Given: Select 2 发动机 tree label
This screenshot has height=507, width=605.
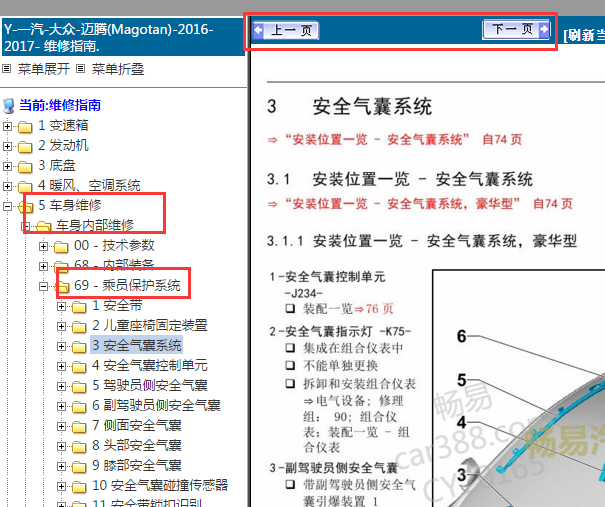Looking at the screenshot, I should [x=63, y=145].
